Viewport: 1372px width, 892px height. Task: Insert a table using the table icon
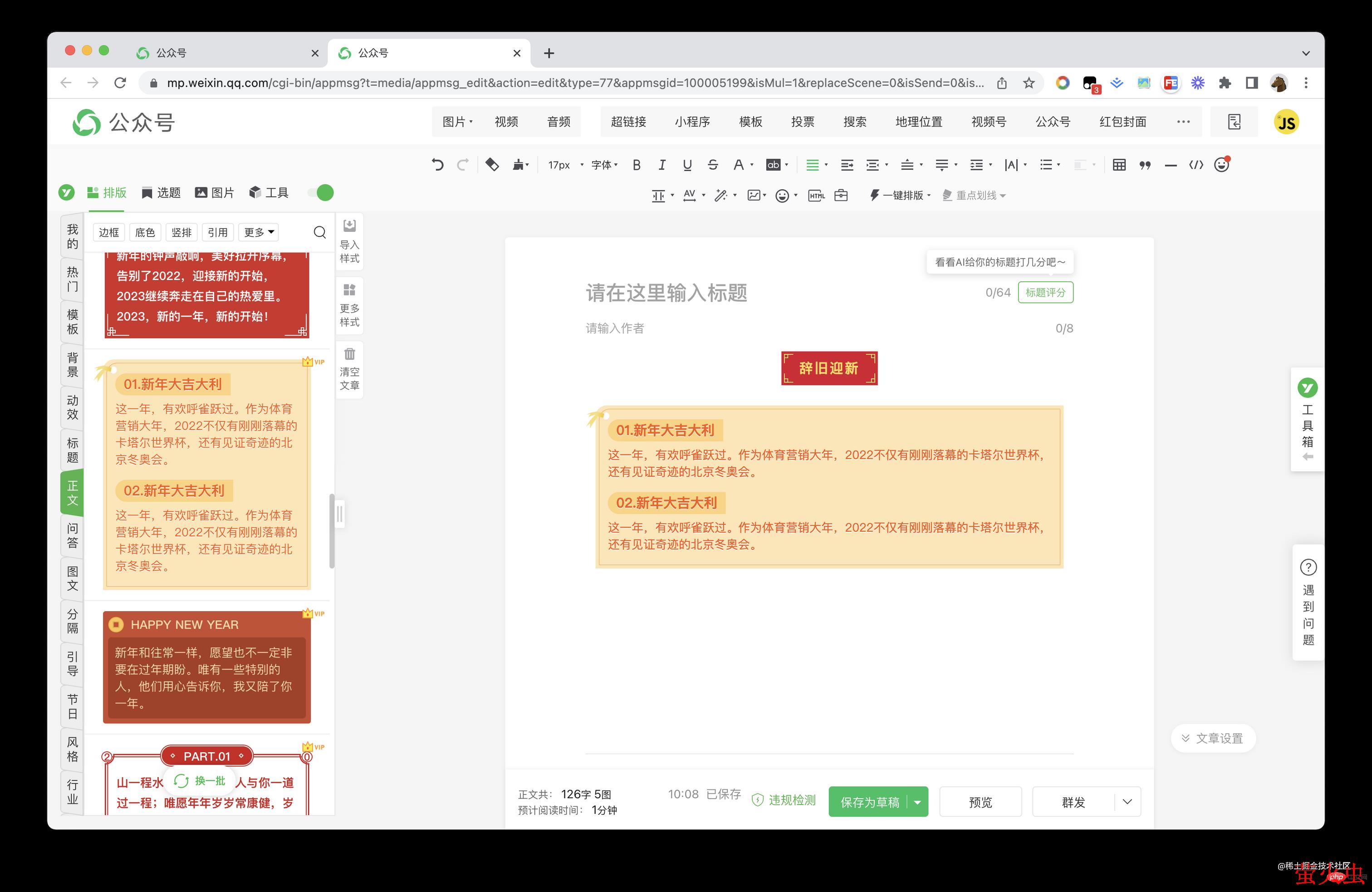click(x=1119, y=165)
